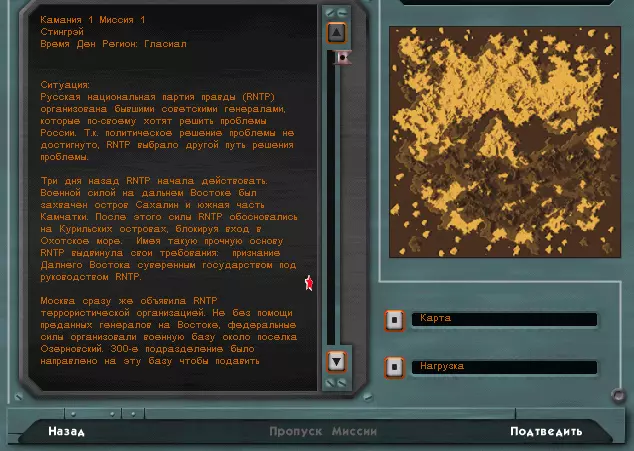Toggle the Карта checkbox button
This screenshot has height=451, width=634.
(394, 321)
